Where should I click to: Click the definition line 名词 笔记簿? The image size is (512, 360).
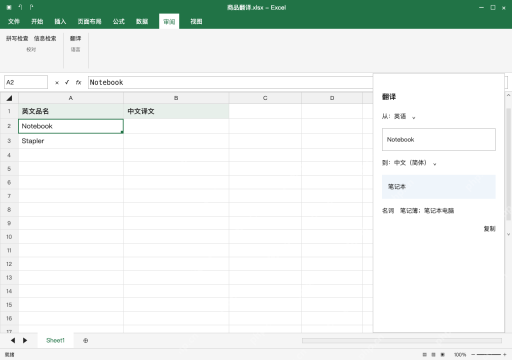pyautogui.click(x=418, y=211)
